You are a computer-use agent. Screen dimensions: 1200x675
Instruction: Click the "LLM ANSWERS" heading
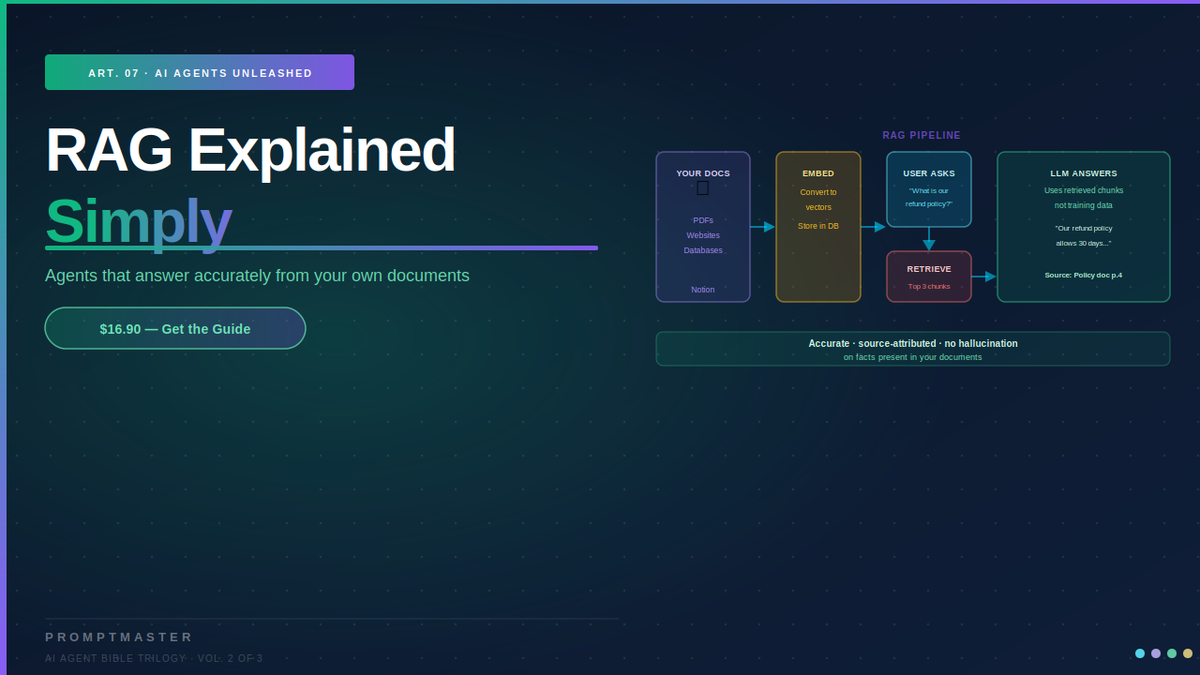point(1084,173)
